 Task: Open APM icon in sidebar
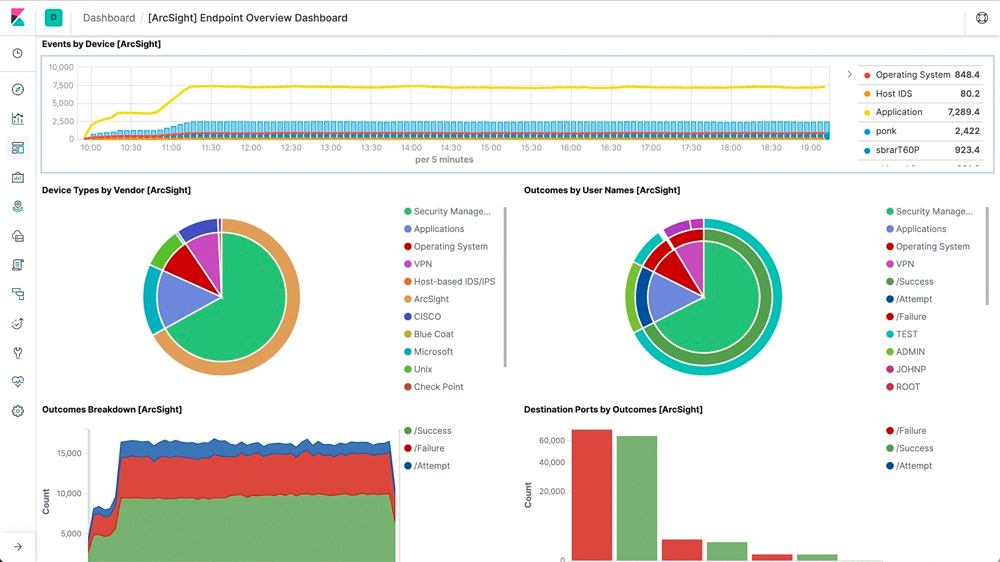(x=18, y=294)
